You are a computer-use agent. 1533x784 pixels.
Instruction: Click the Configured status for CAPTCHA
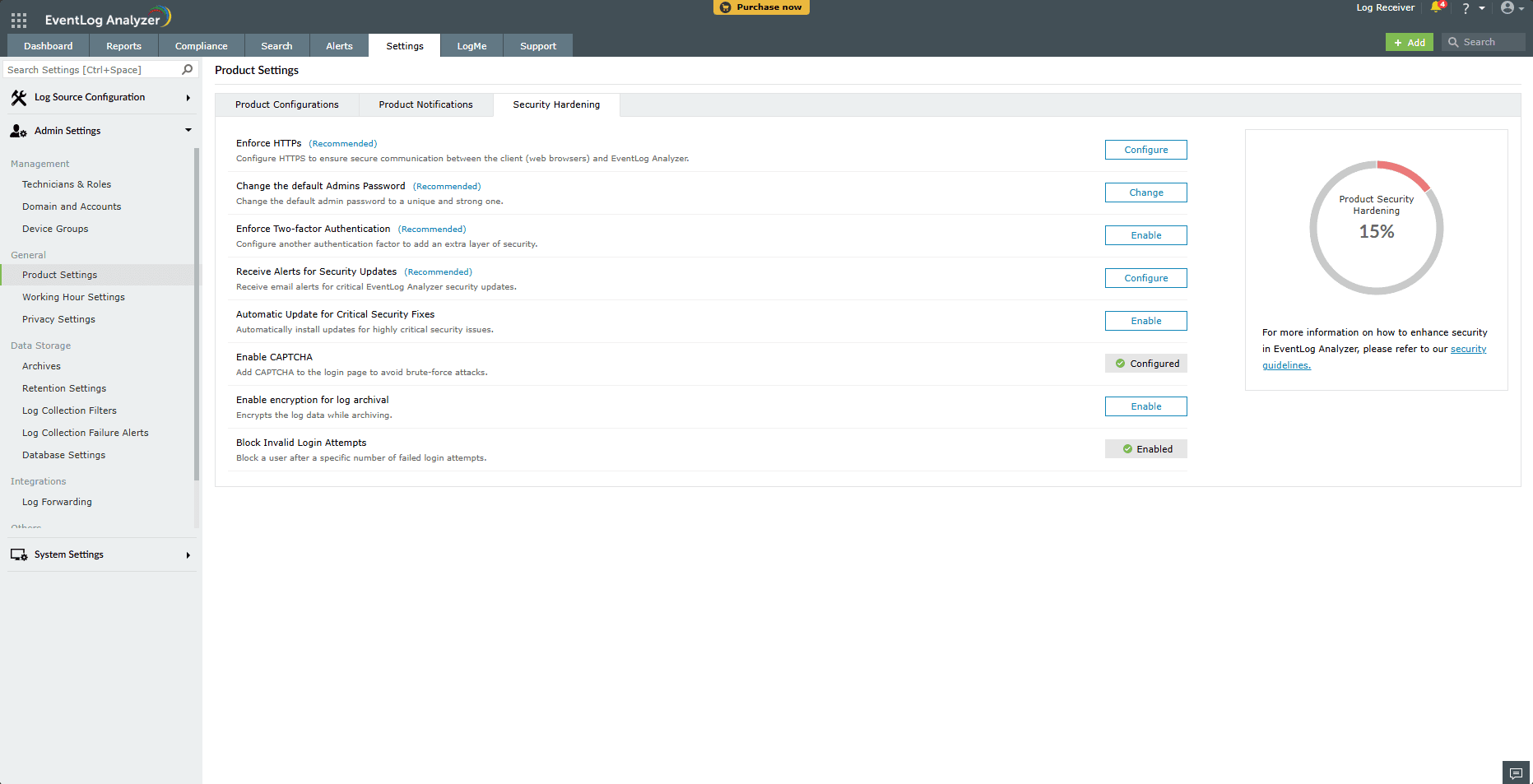click(1146, 364)
